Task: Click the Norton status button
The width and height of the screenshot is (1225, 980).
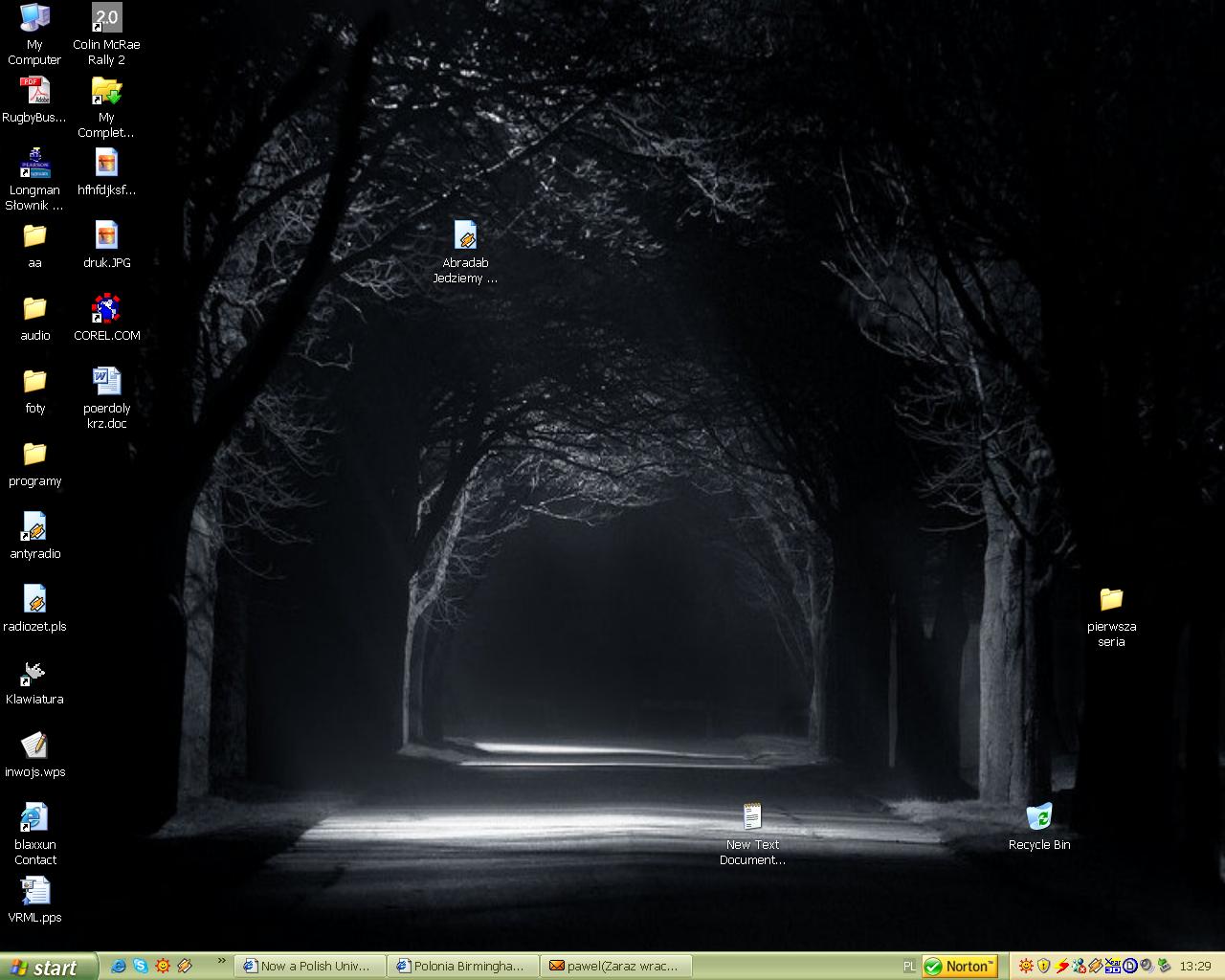Action: 960,967
